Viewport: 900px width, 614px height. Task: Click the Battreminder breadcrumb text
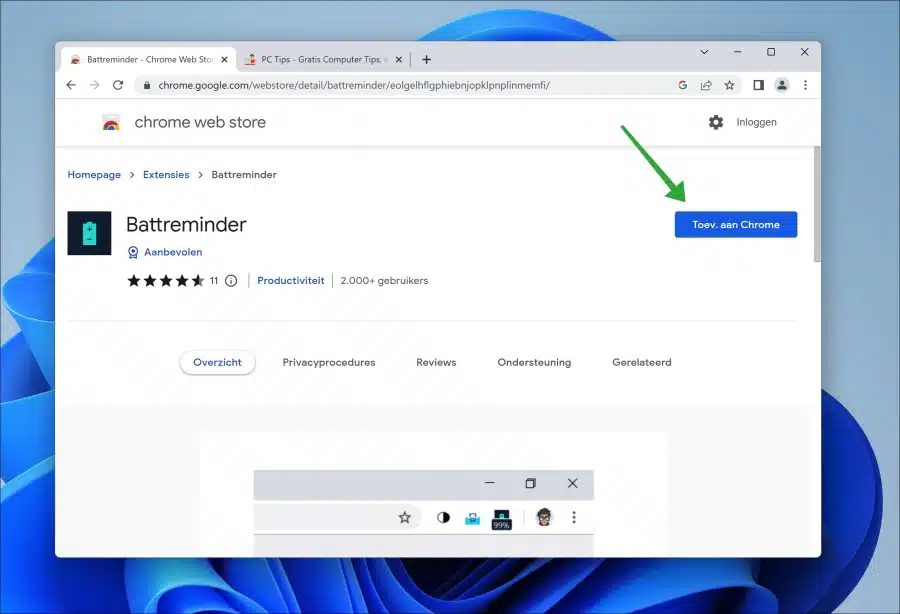point(244,174)
